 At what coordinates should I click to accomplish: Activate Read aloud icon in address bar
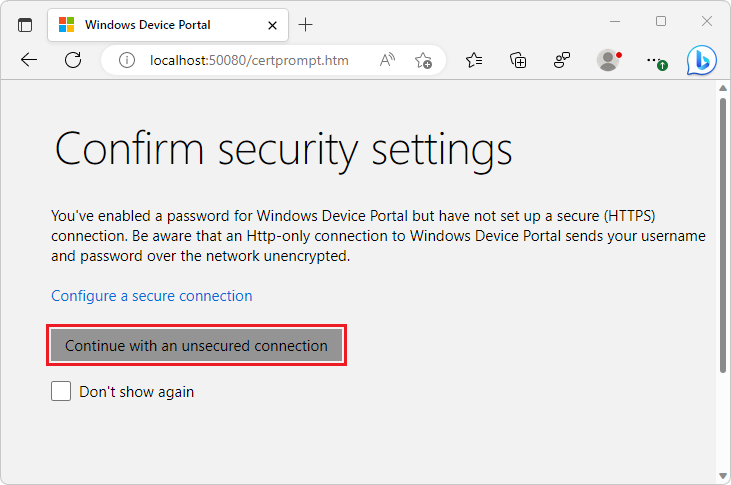coord(387,60)
